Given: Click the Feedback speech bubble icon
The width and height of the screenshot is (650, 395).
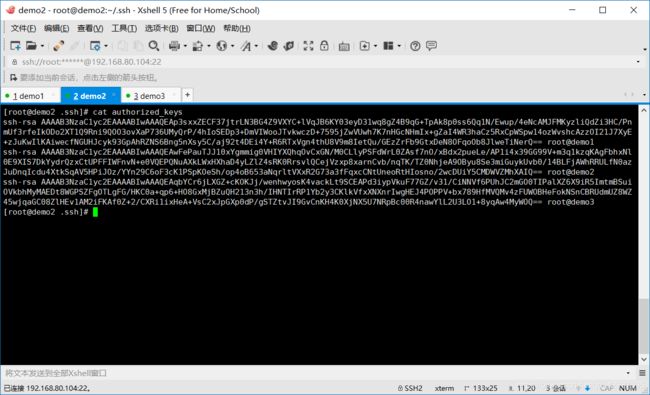Looking at the screenshot, I should [432, 46].
